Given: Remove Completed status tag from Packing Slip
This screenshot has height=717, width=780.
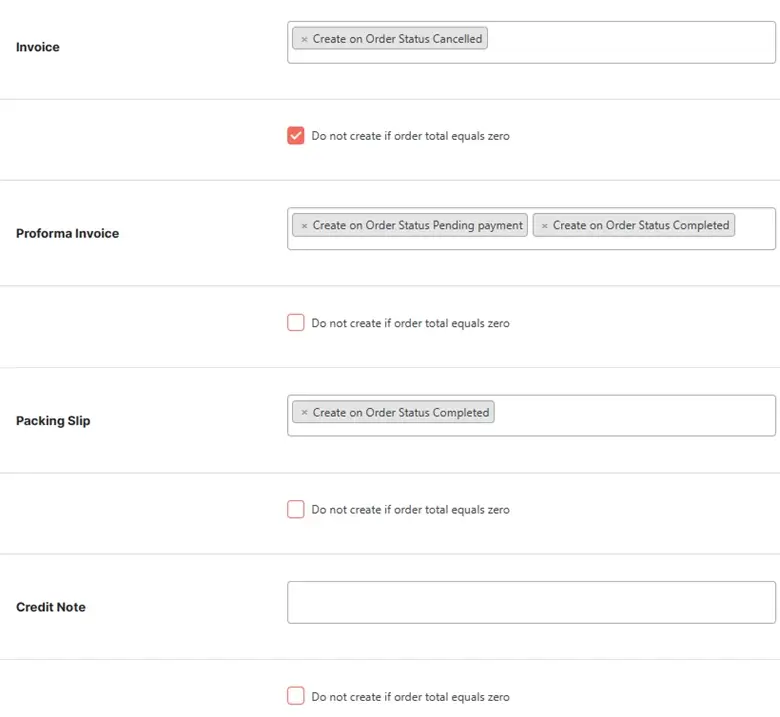Looking at the screenshot, I should 304,412.
